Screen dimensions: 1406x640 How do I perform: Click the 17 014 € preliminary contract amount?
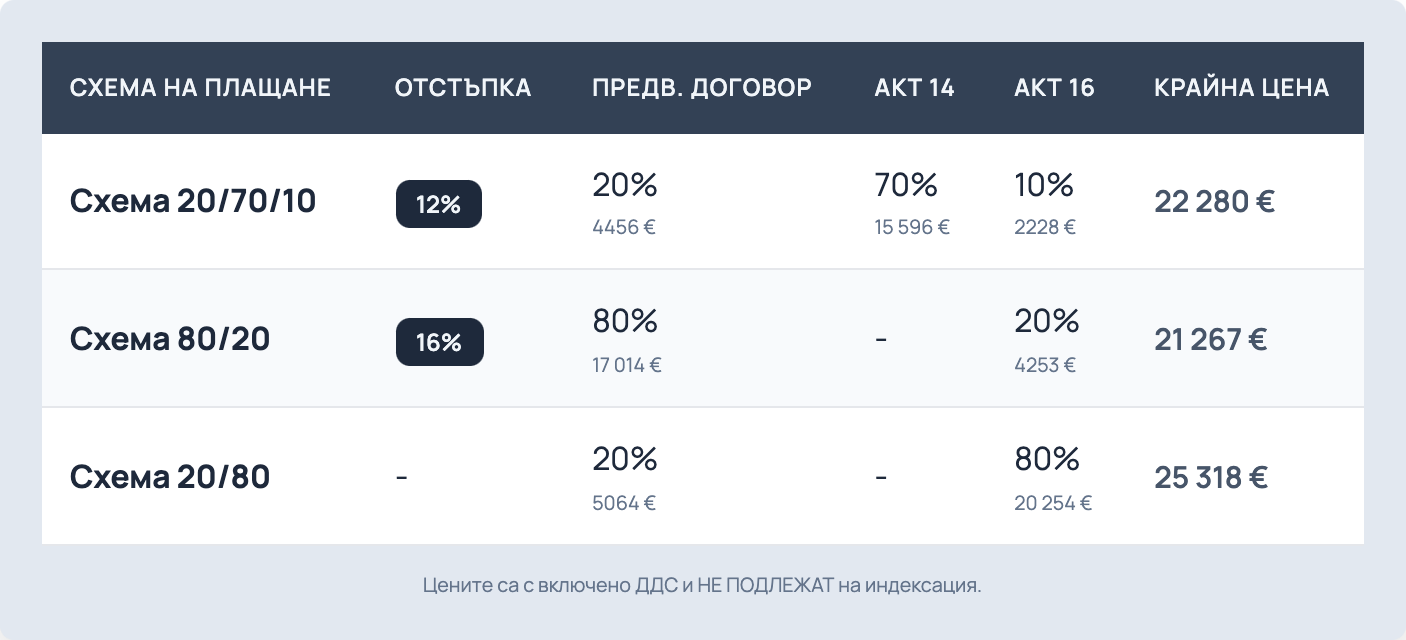(627, 365)
